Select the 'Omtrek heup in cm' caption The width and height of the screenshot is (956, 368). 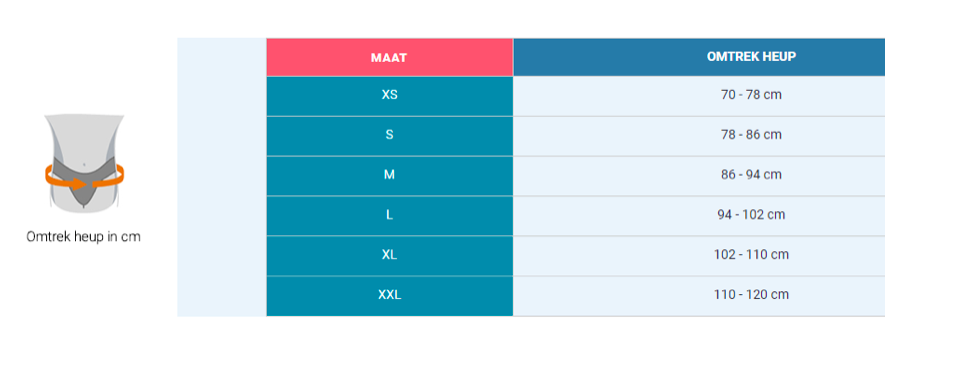pos(84,236)
